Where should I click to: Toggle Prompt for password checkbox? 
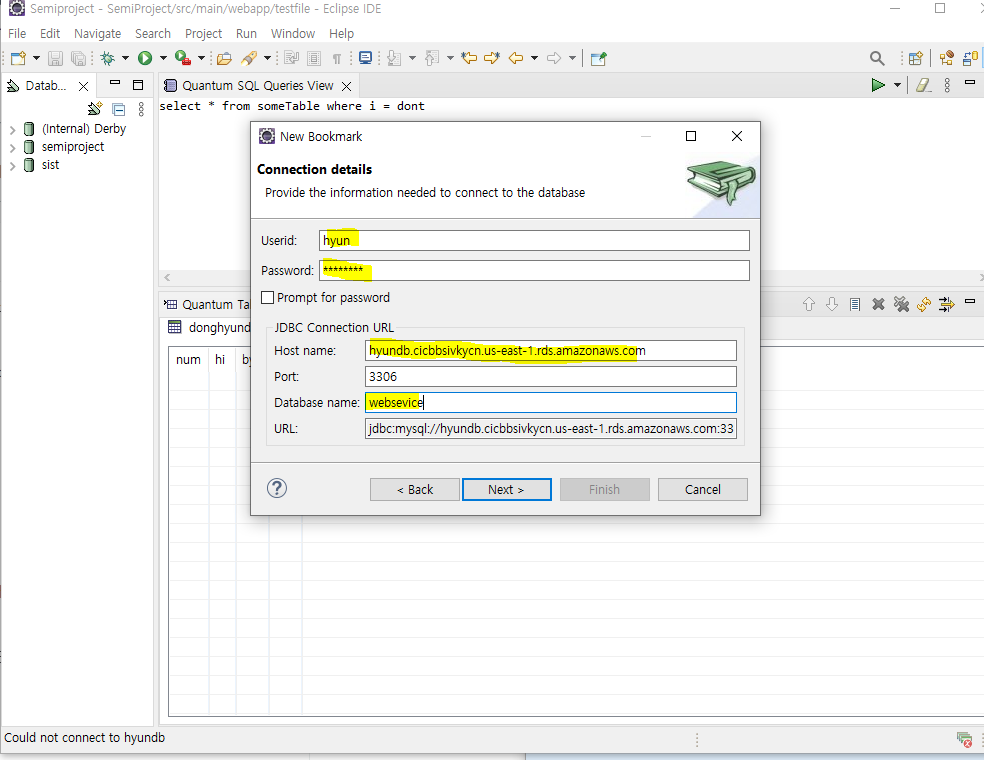coord(267,297)
